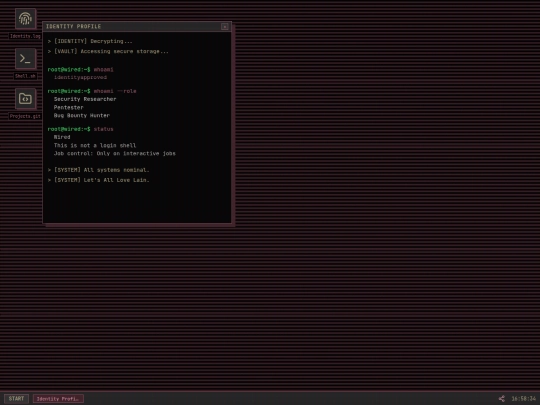Click the share icon in the taskbar
This screenshot has width=540, height=405.
[501, 398]
